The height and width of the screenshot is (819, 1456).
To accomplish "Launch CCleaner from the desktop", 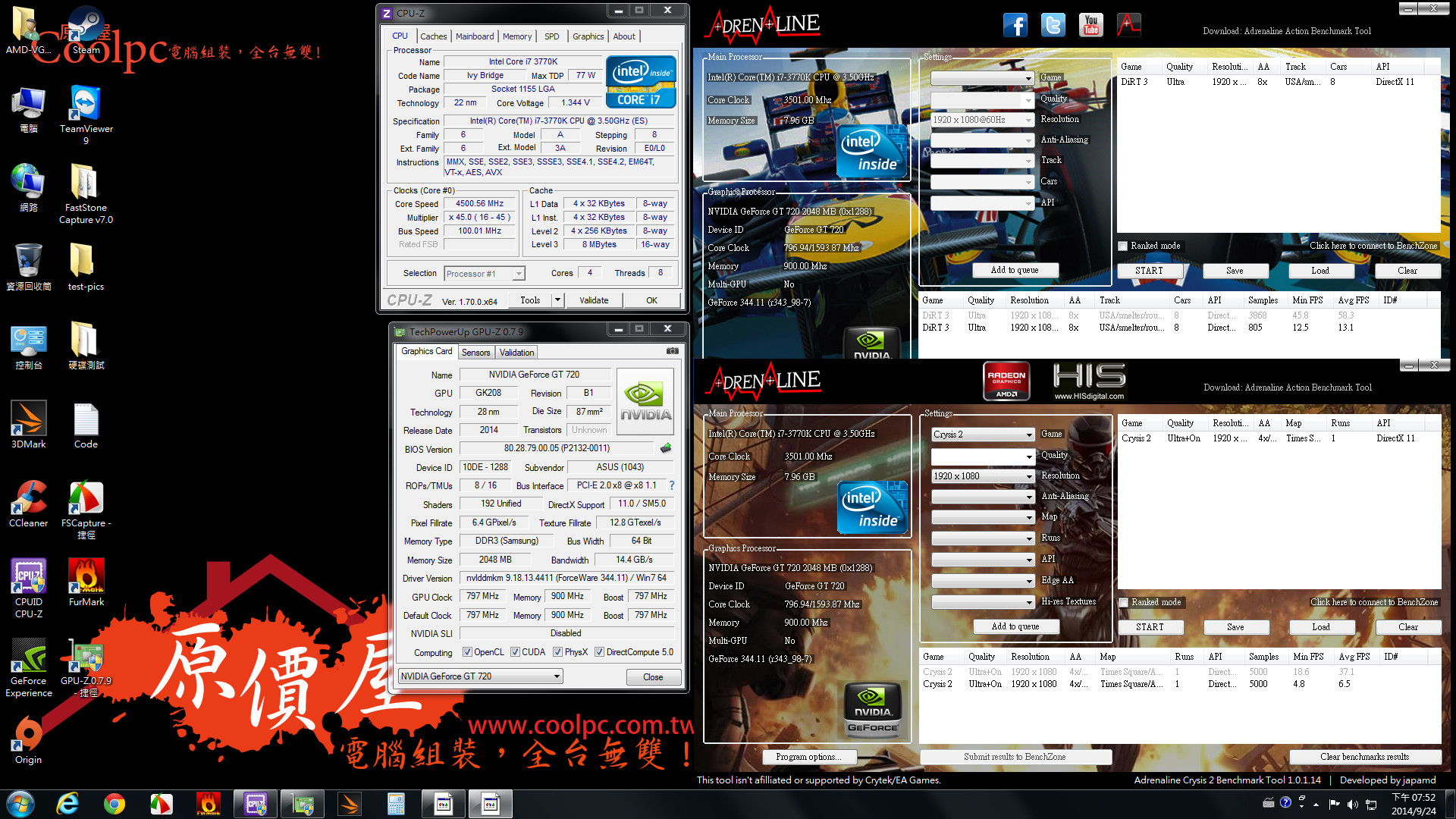I will (29, 504).
